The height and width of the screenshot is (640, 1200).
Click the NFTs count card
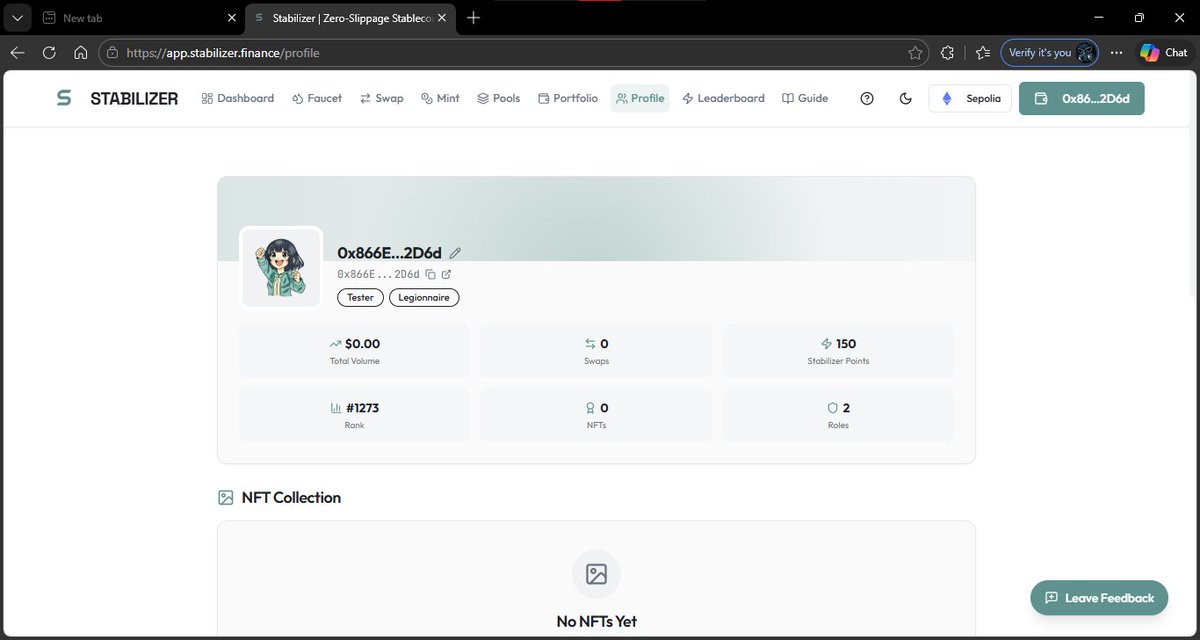coord(596,415)
